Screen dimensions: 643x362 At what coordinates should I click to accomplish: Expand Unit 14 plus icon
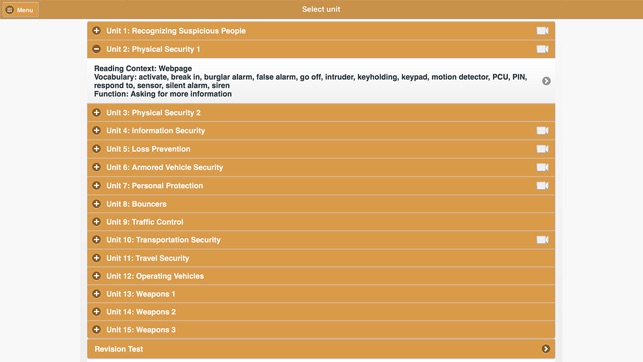coord(96,312)
